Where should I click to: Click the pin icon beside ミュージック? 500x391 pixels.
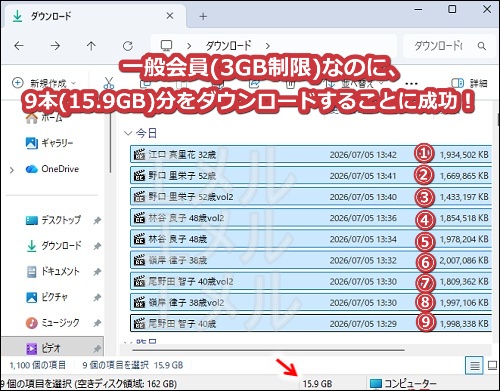[97, 323]
